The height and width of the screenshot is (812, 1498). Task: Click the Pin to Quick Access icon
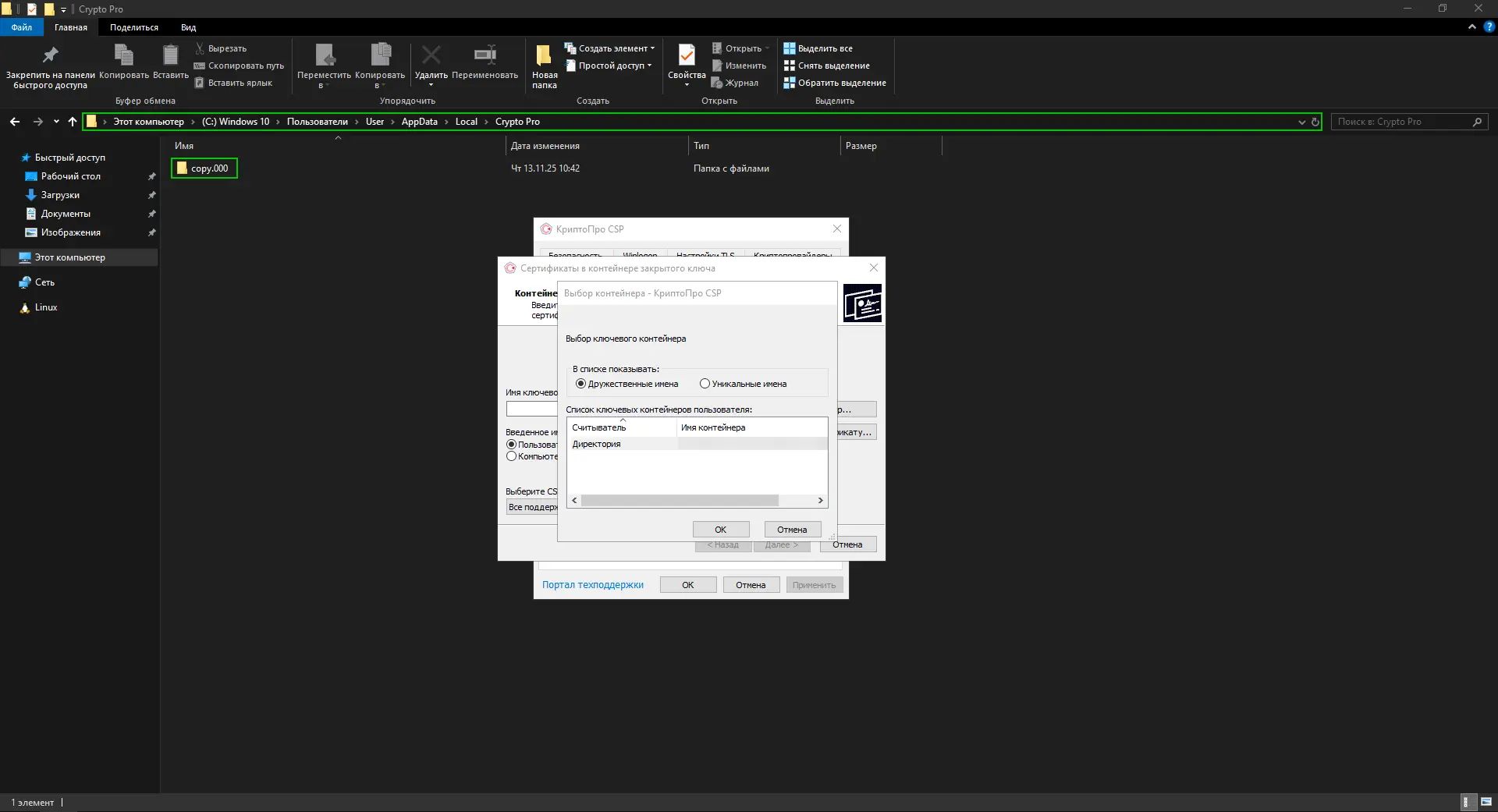pyautogui.click(x=50, y=55)
